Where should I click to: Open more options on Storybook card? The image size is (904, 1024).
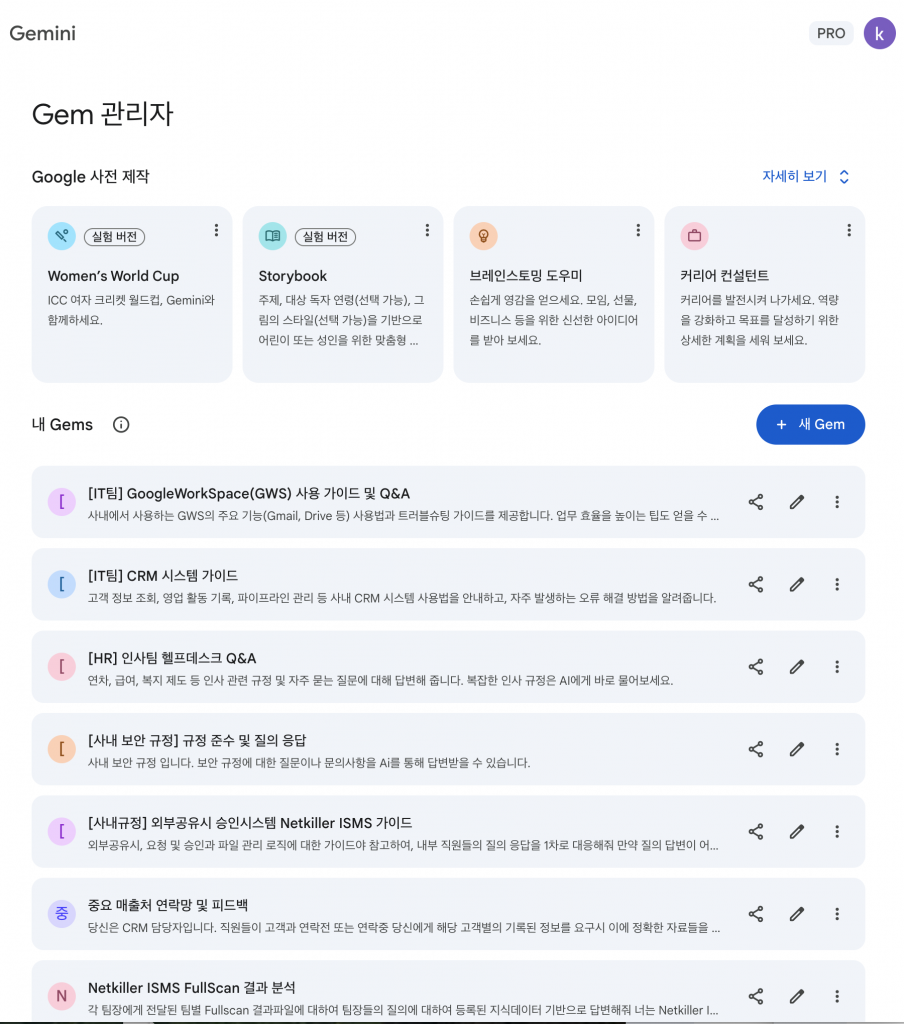(427, 230)
